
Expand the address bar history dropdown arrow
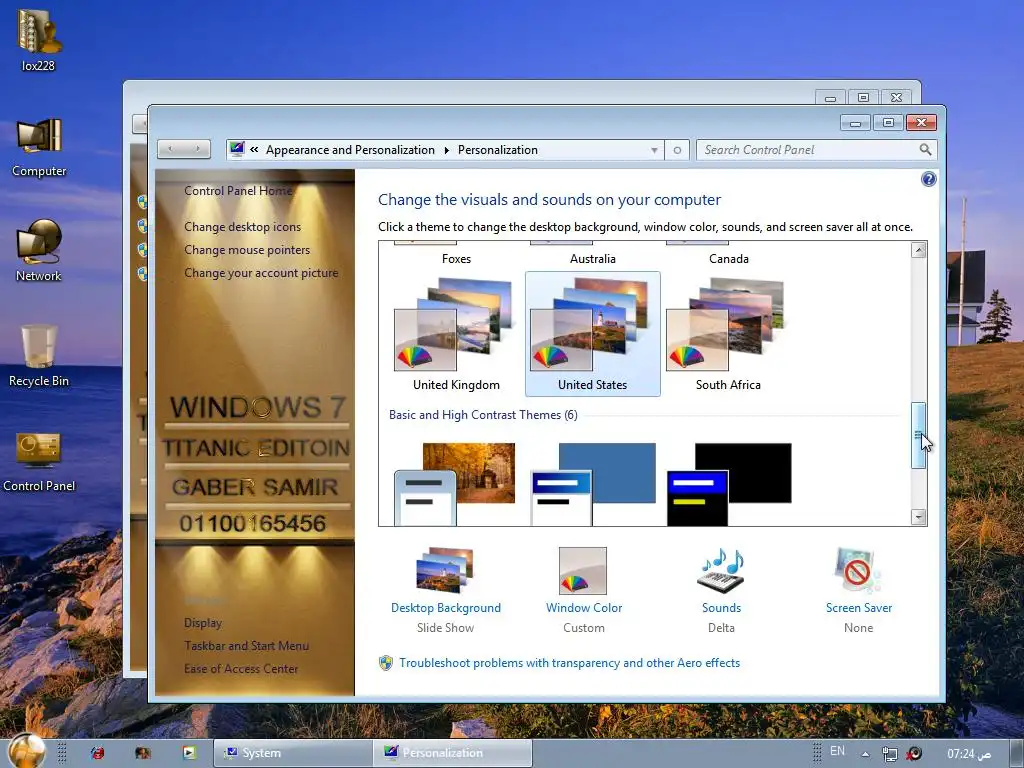(654, 150)
